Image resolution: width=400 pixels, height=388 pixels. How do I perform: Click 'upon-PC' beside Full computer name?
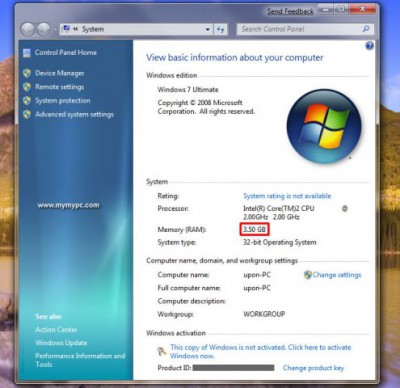point(257,288)
